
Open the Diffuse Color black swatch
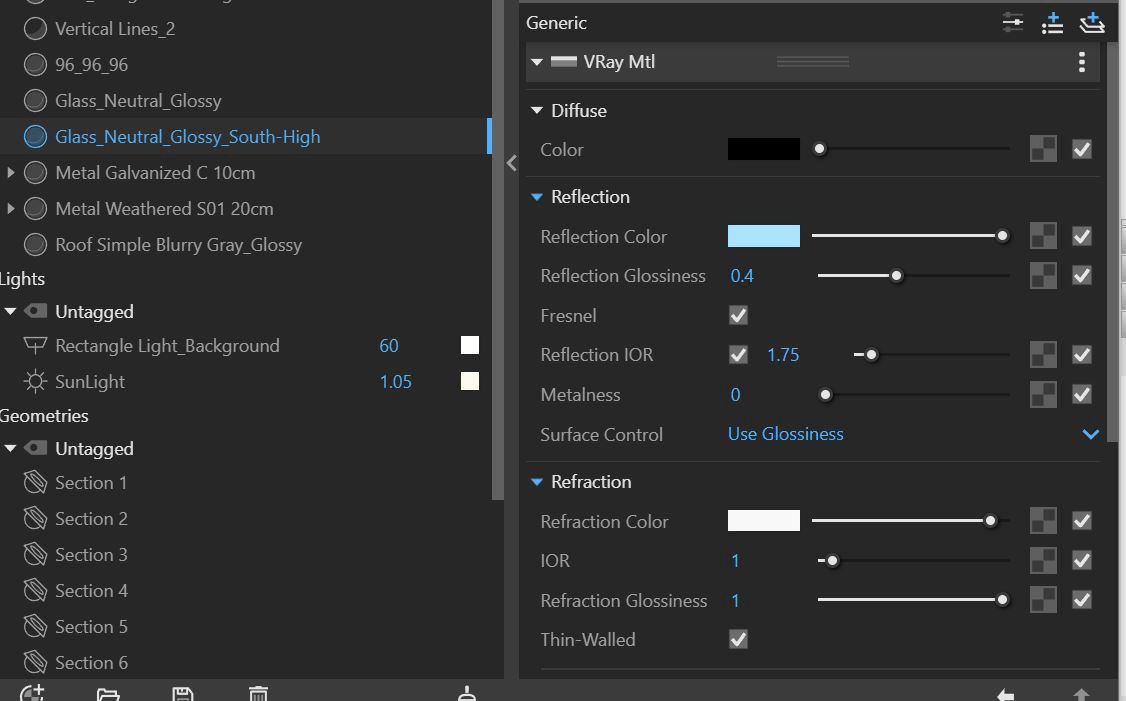[x=763, y=149]
